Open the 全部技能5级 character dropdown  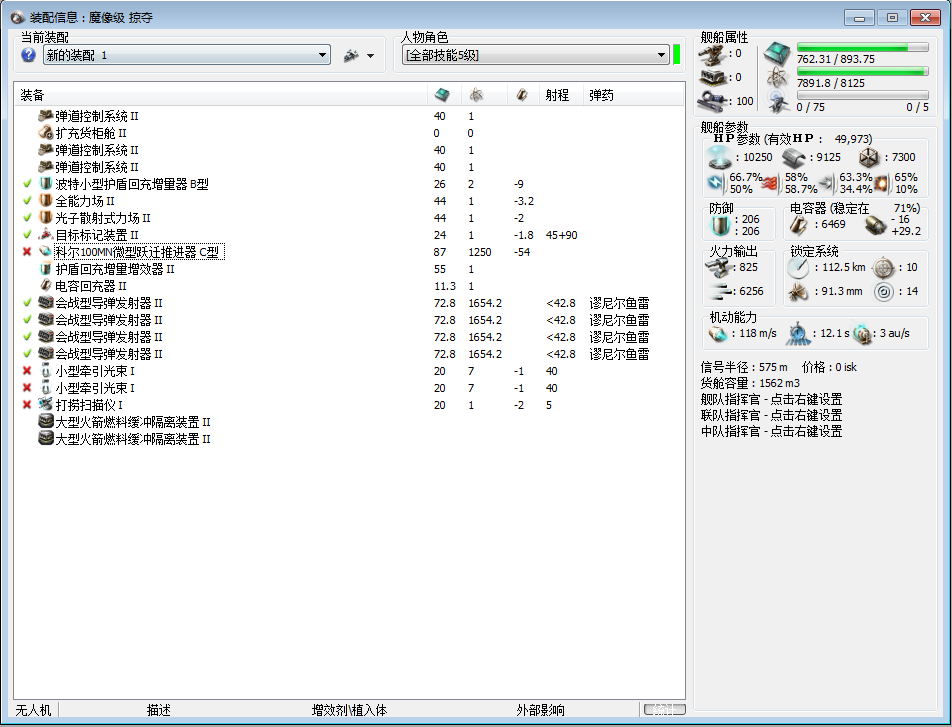click(x=536, y=55)
